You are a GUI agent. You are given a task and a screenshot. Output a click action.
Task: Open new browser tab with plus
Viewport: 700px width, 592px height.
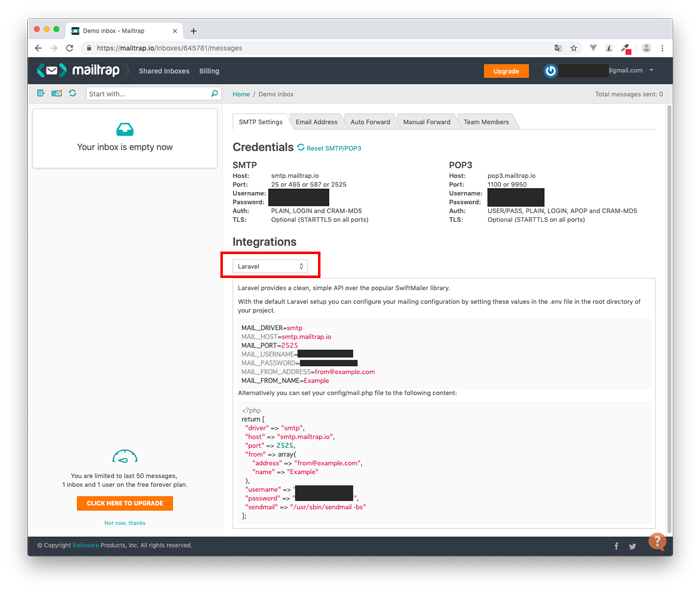click(193, 31)
